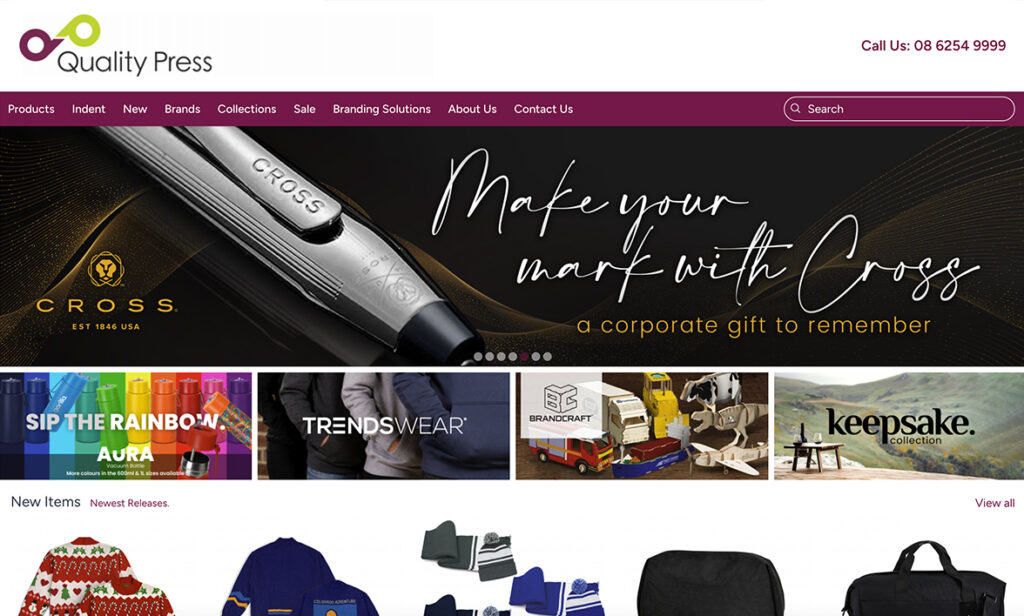Open the Brands menu
This screenshot has width=1024, height=616.
[182, 109]
